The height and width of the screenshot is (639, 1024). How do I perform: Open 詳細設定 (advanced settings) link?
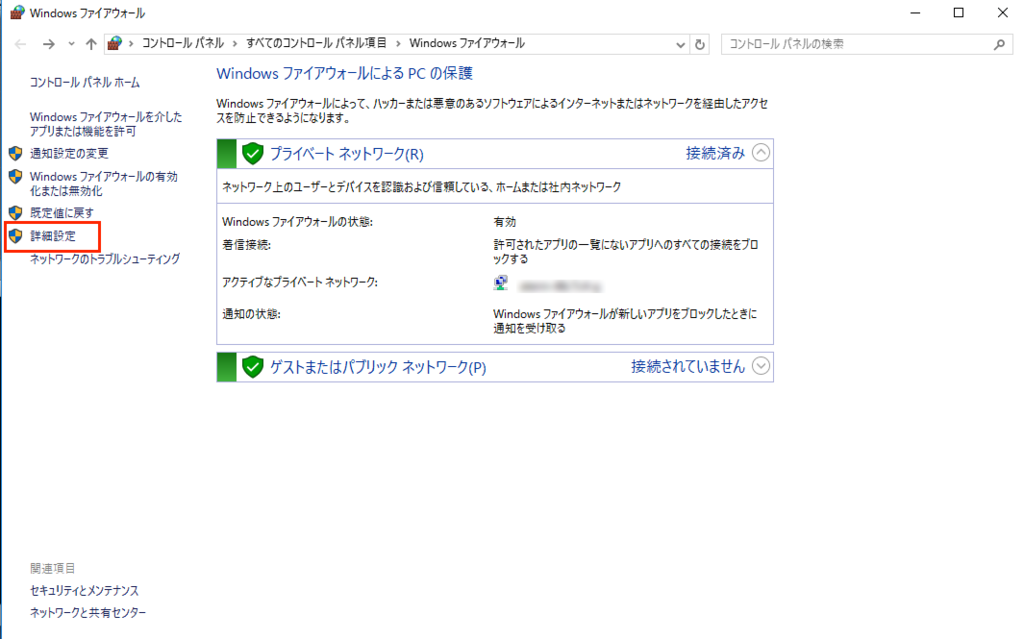point(53,236)
